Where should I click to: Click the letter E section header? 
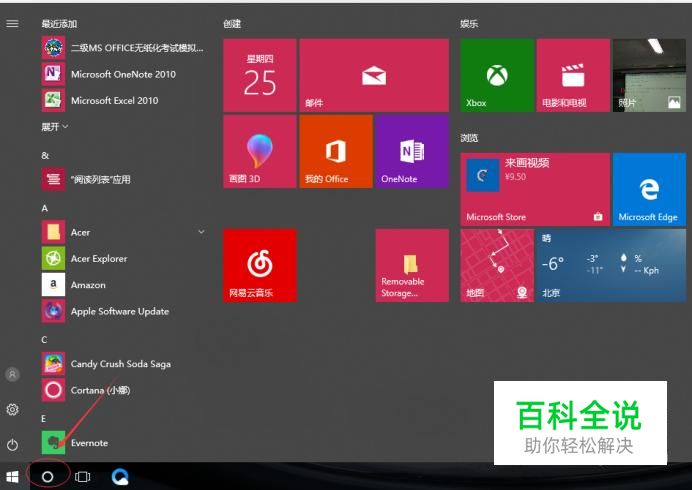[44, 418]
